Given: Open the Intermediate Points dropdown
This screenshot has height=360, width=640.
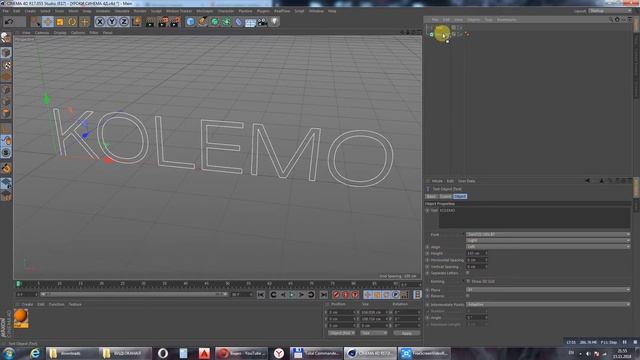Looking at the screenshot, I should pos(548,304).
